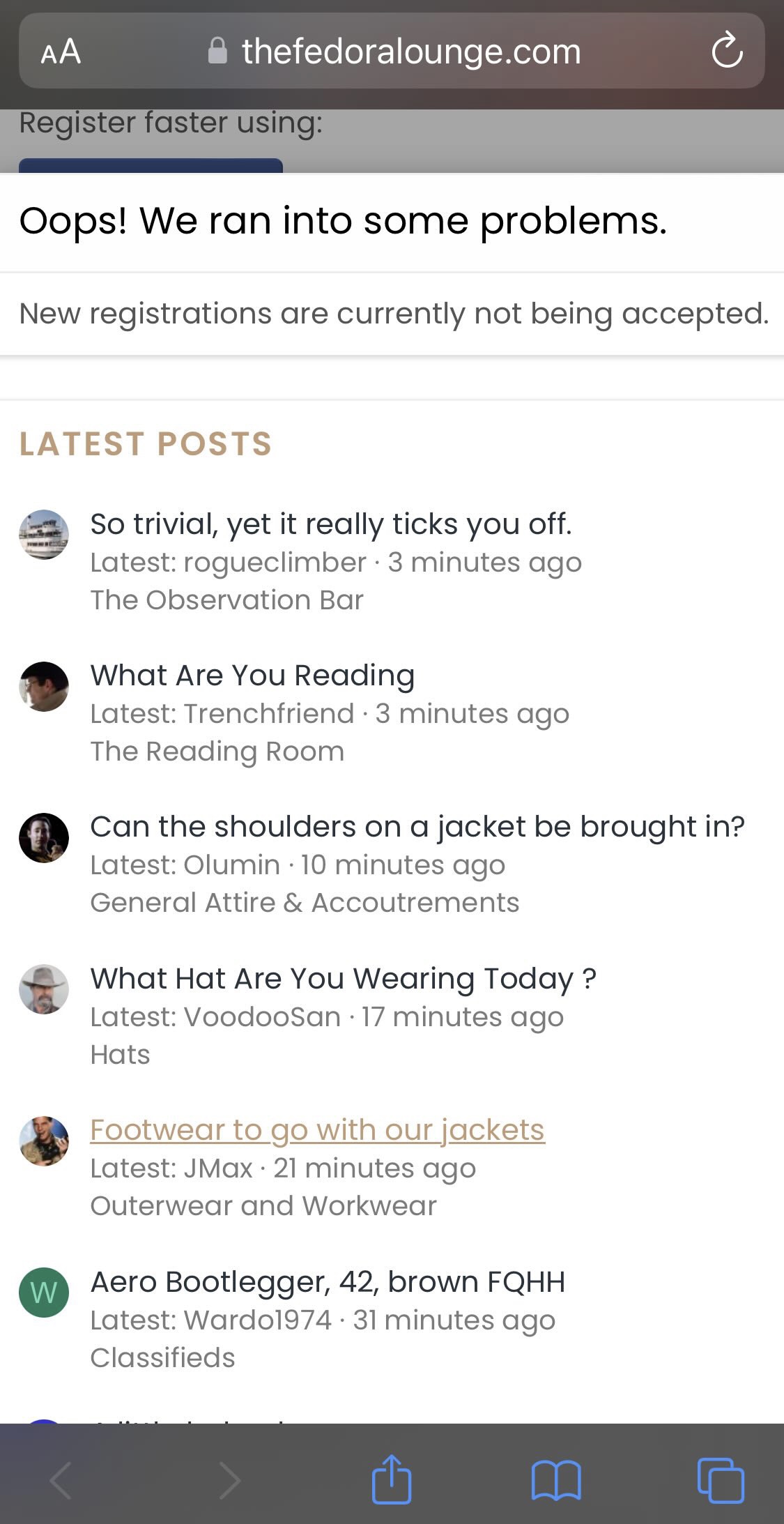Show open tabs with the tabs icon
784x1524 pixels.
coord(721,1479)
